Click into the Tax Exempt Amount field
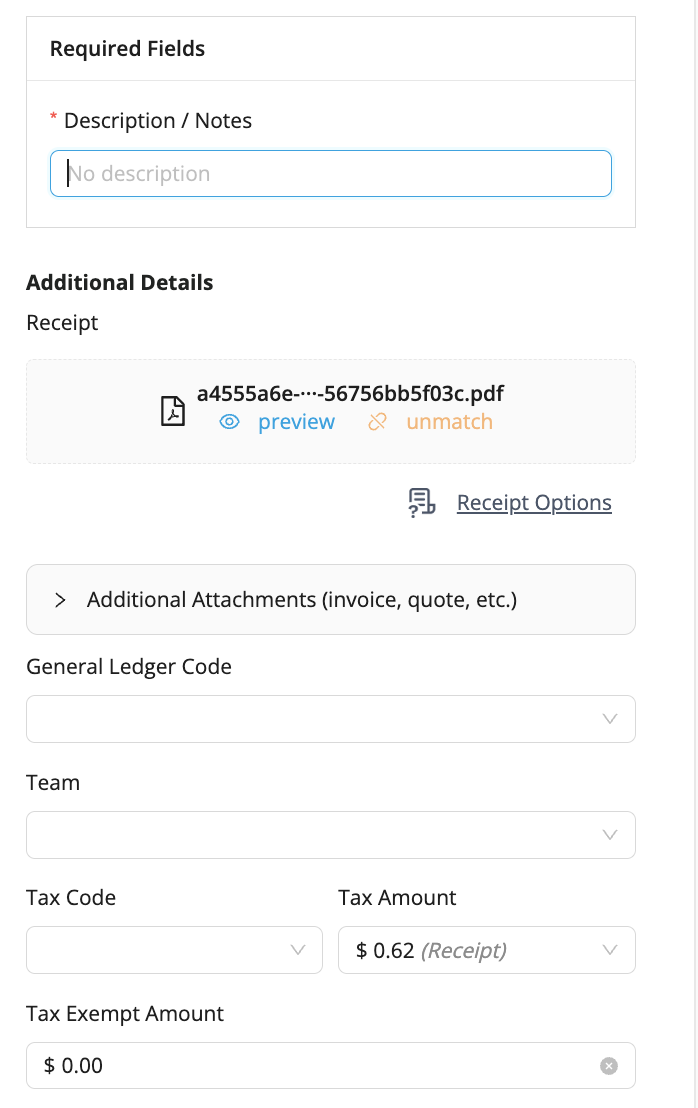This screenshot has height=1108, width=698. tap(310, 1066)
